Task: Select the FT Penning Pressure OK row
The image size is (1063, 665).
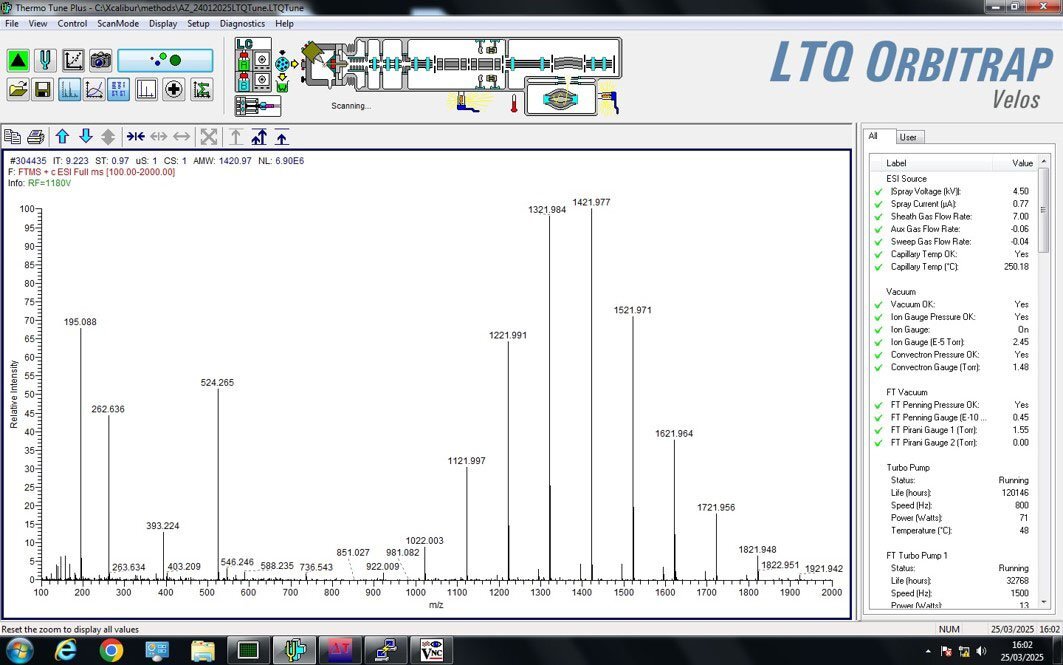Action: [x=953, y=405]
